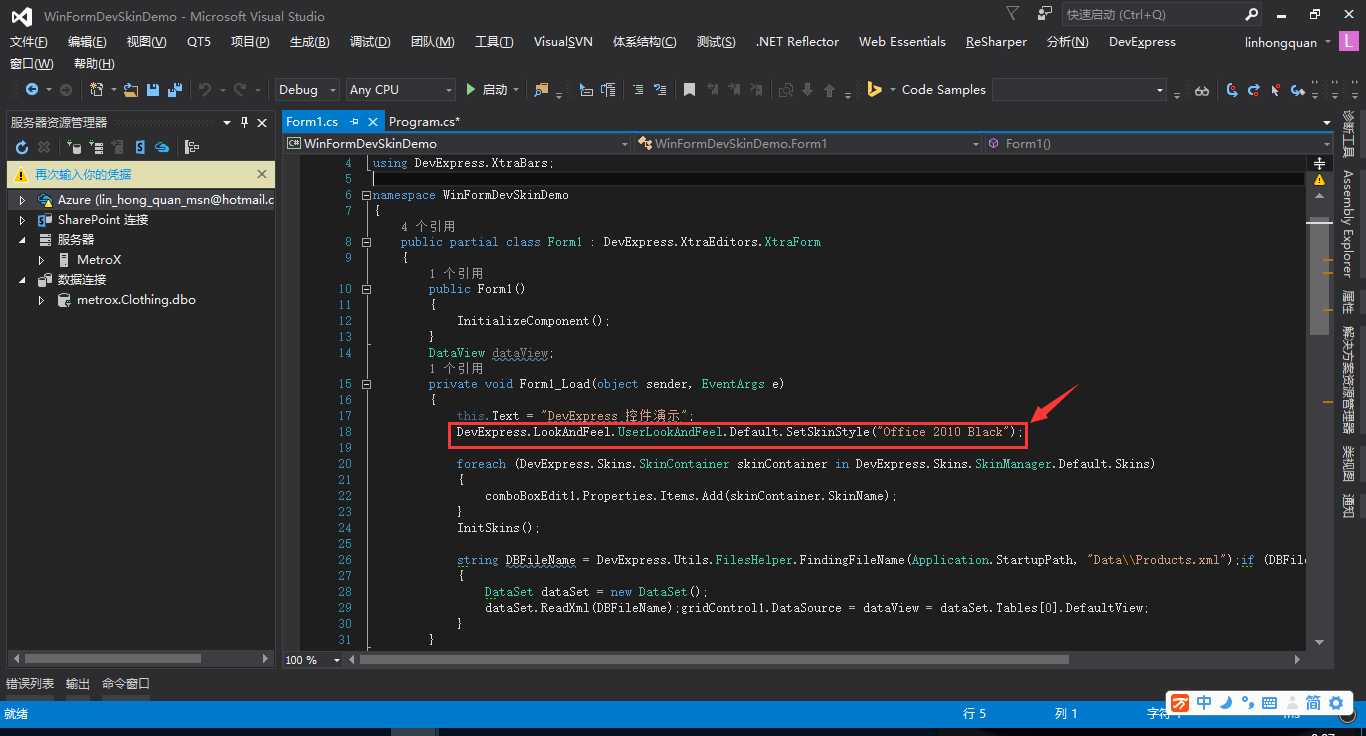Click the Connect to Database icon
1366x736 pixels.
[74, 147]
